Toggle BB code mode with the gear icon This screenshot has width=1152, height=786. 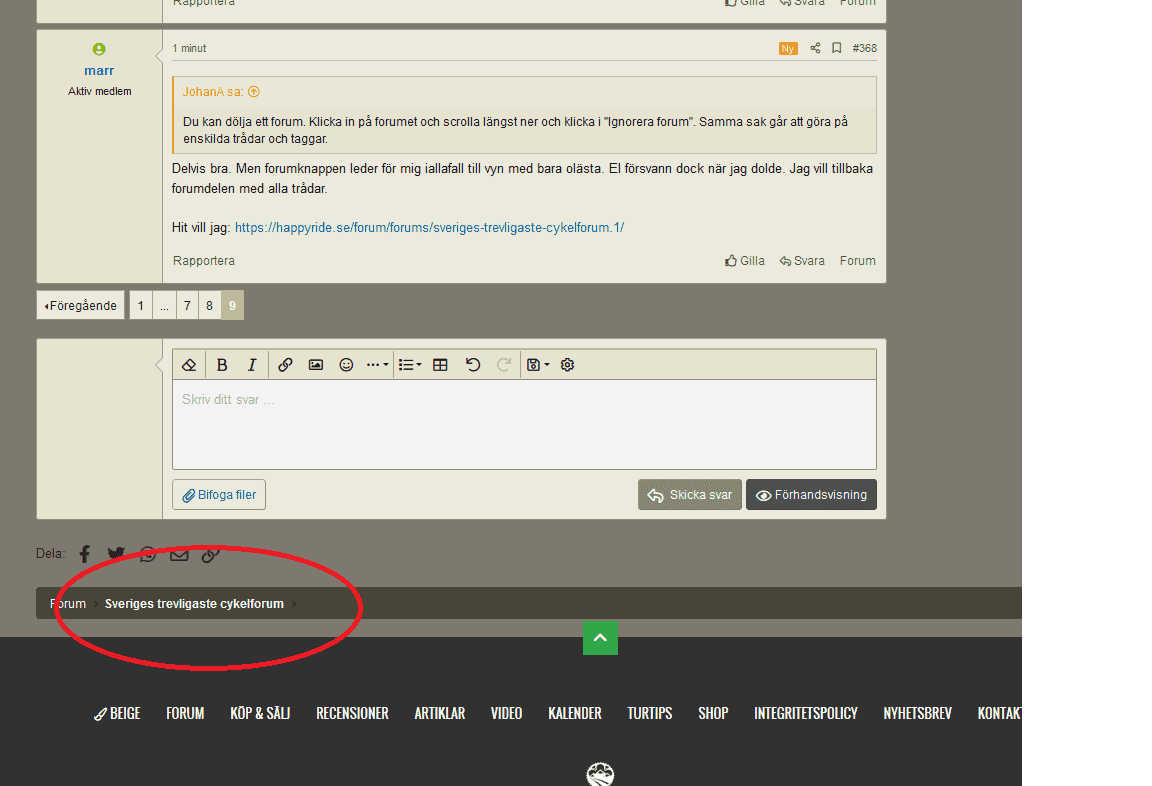point(567,365)
